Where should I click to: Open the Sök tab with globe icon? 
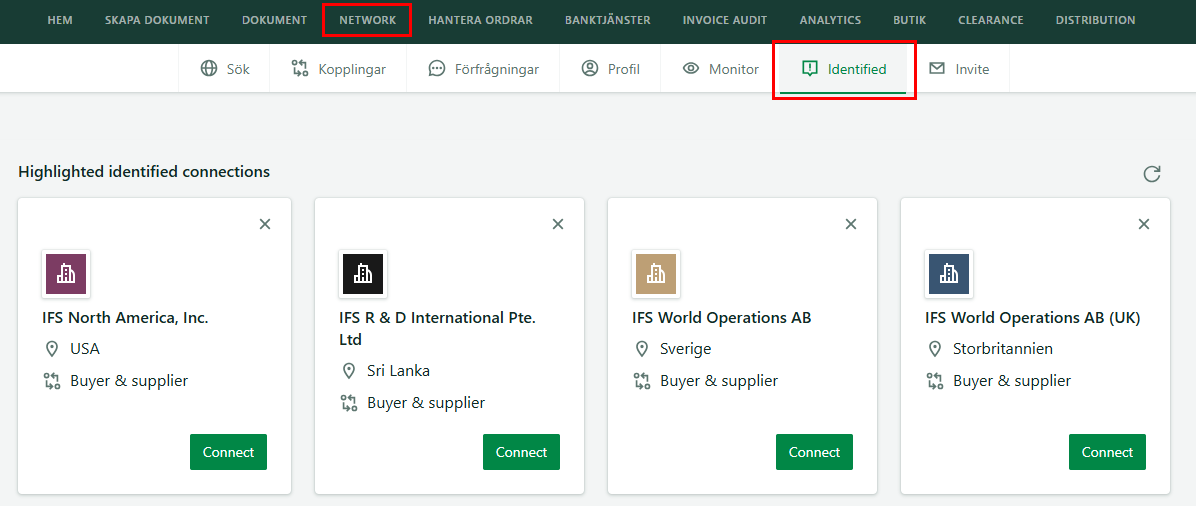(x=224, y=69)
